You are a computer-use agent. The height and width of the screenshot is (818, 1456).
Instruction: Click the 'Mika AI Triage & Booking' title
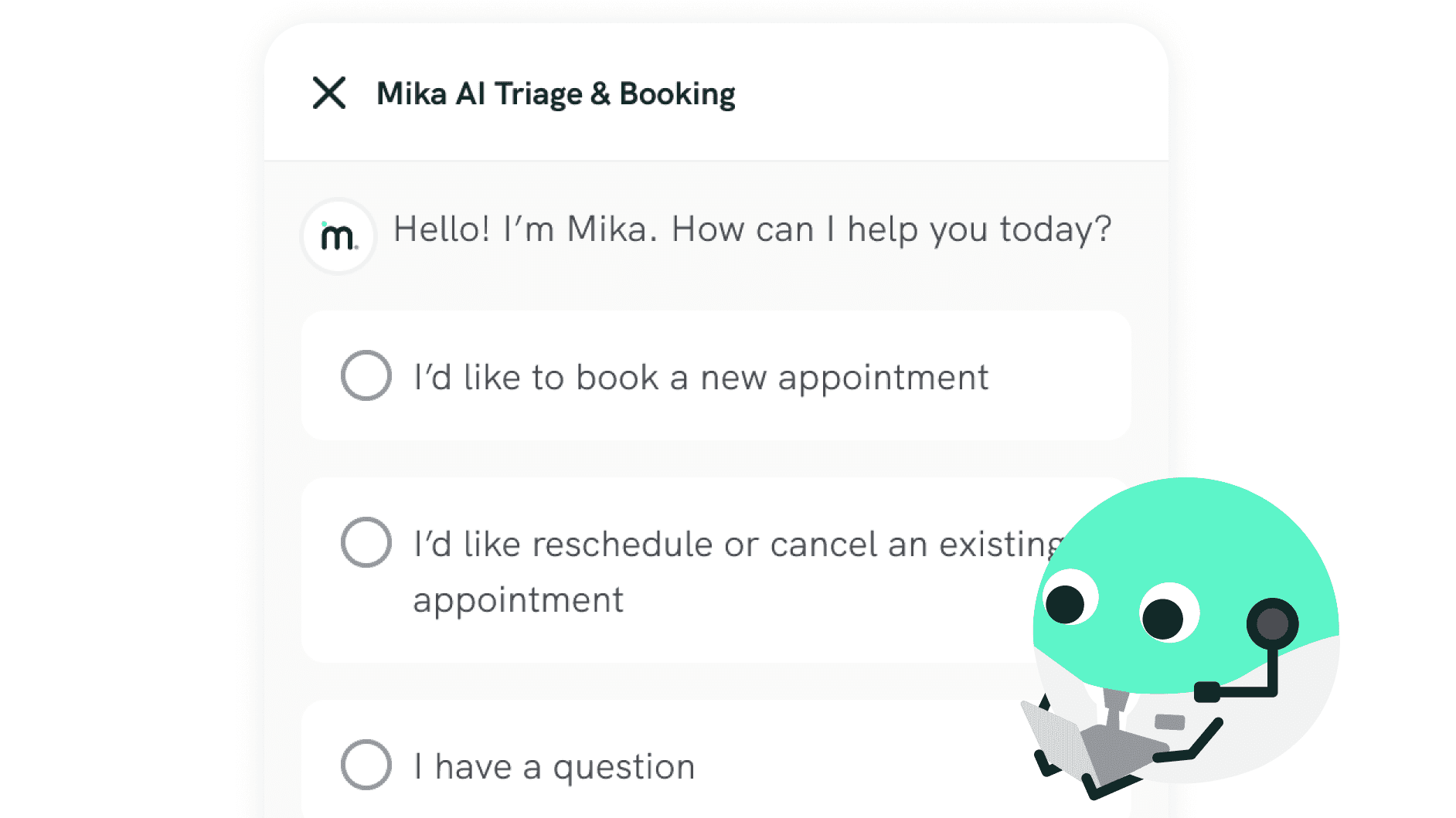point(556,93)
